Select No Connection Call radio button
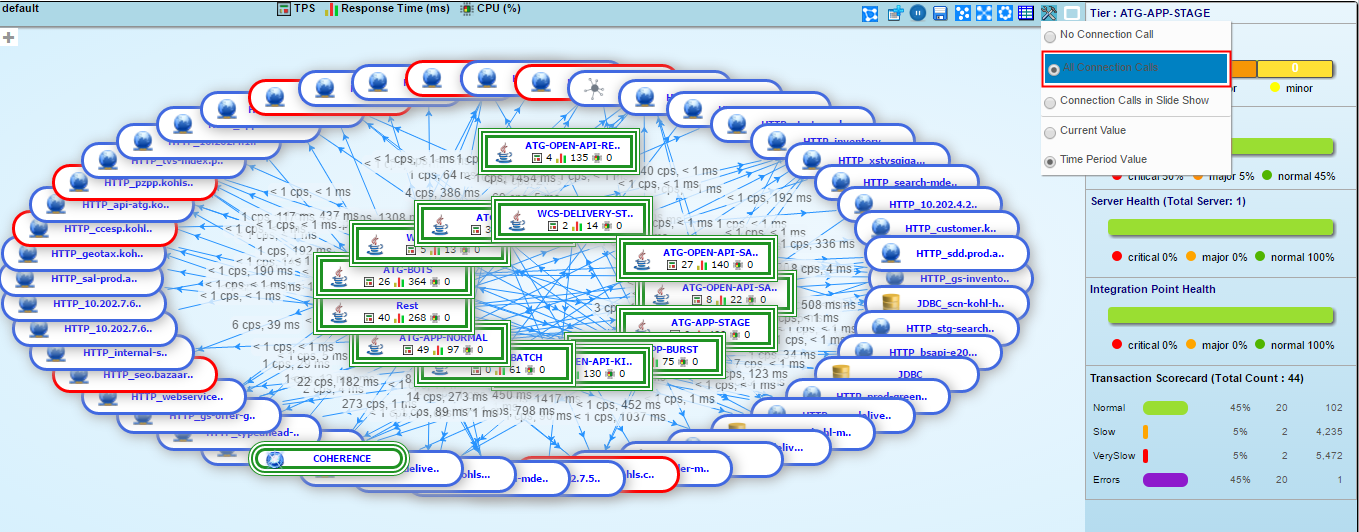 point(1050,35)
